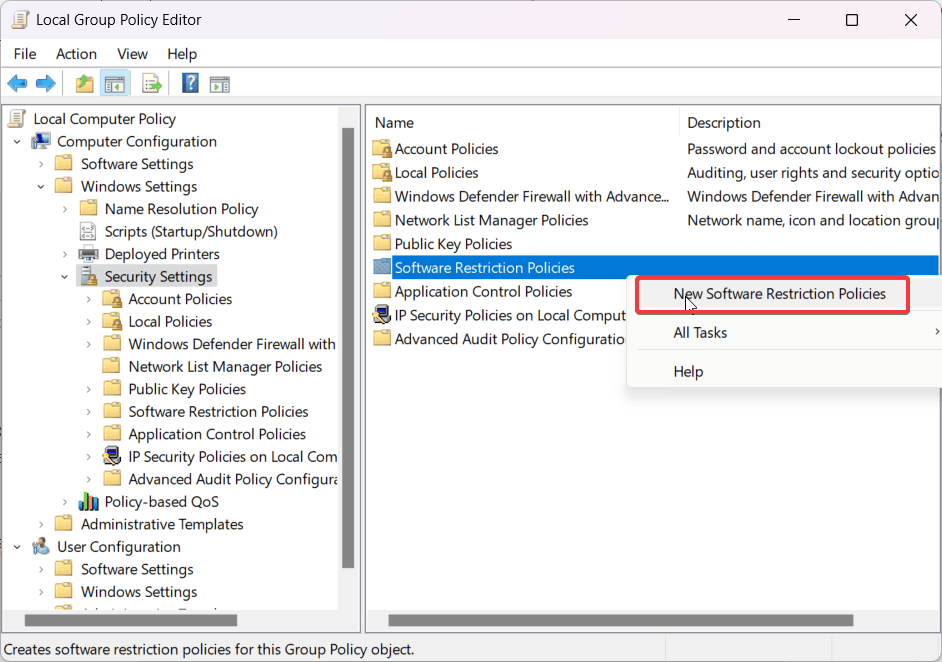Click the Local Computer Policy scroll icon in tree
Screen dimensions: 942x662
tap(18, 119)
